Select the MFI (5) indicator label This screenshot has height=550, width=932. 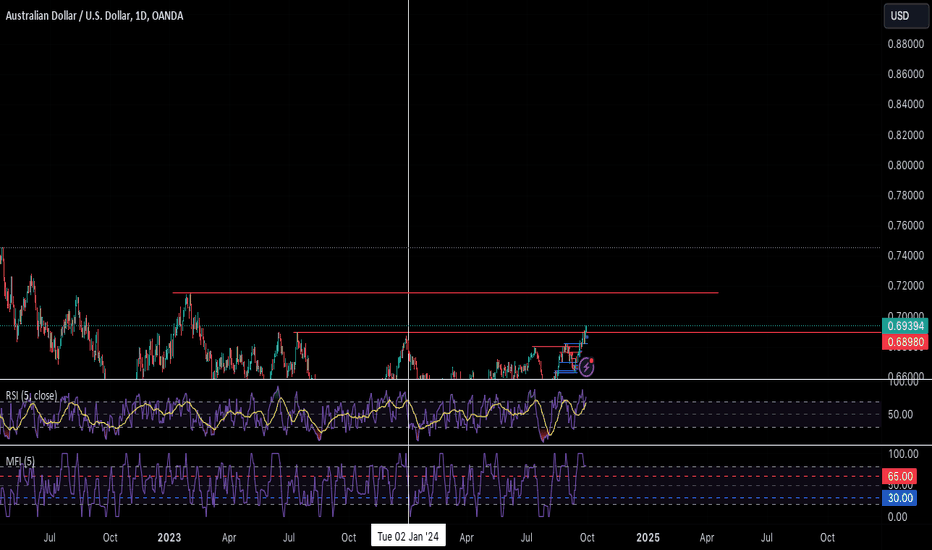(20, 461)
